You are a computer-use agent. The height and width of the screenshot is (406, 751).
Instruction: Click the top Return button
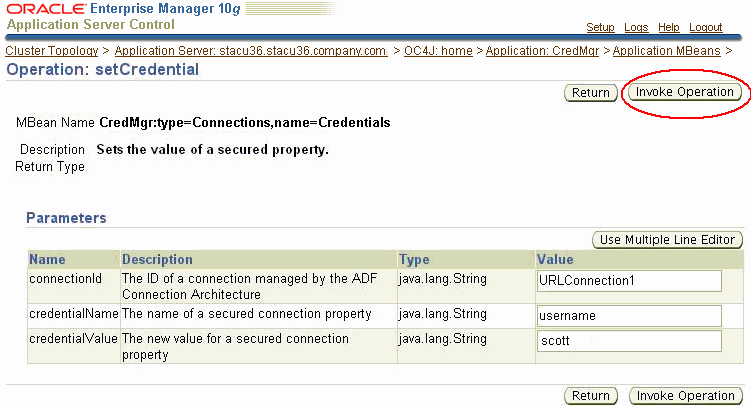[591, 92]
